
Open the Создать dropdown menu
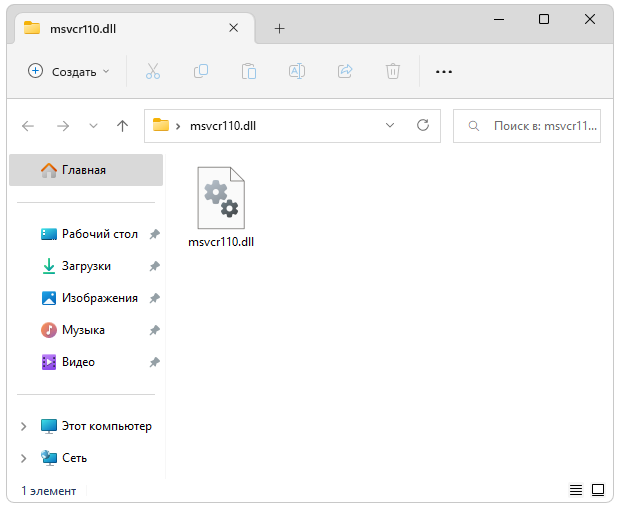[x=69, y=71]
